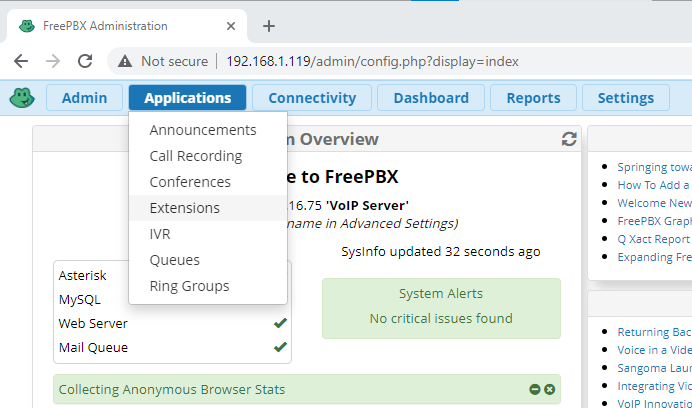Click the System Alerts box
This screenshot has width=692, height=408.
441,308
